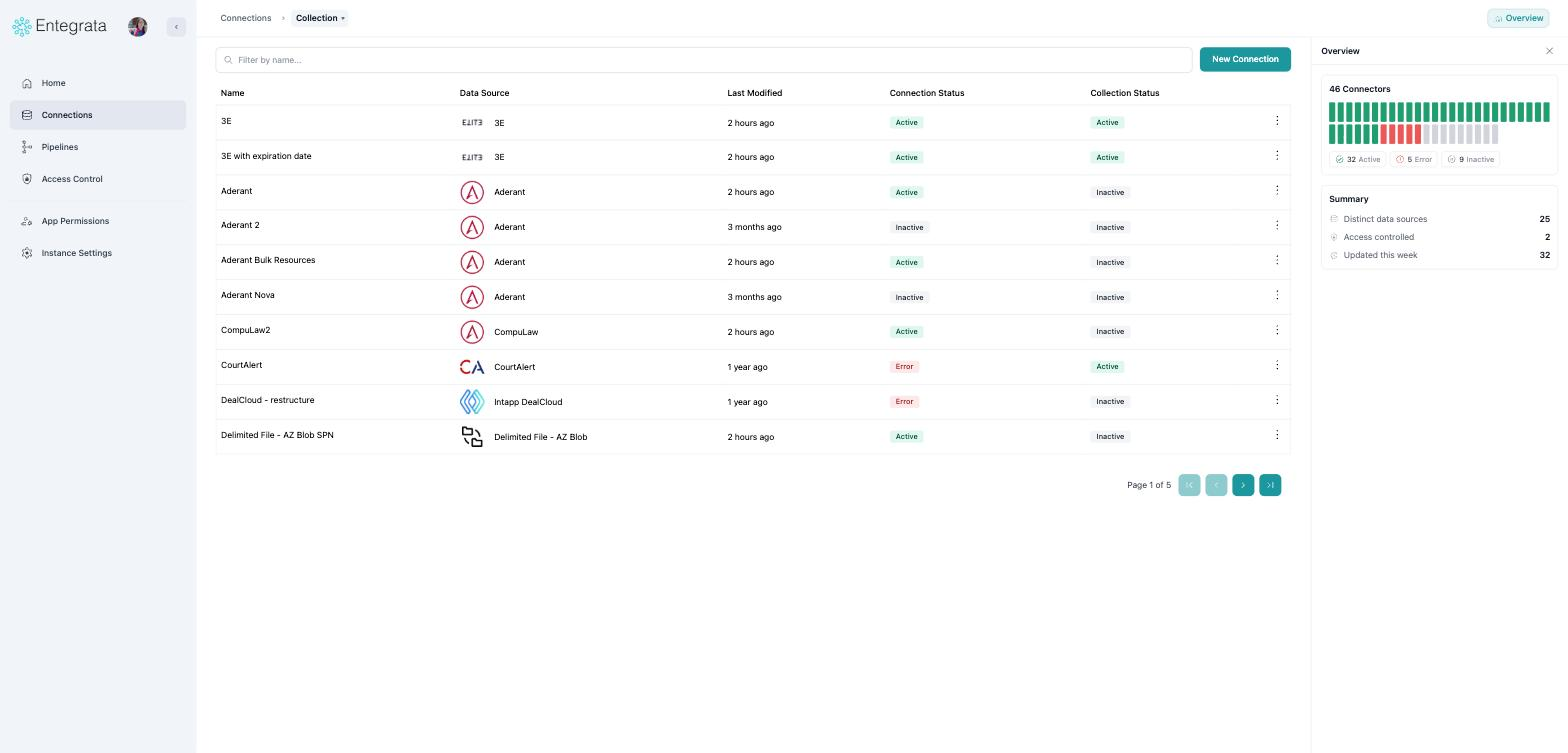
Task: Click the Distinct data sources summary row
Action: tap(1439, 219)
